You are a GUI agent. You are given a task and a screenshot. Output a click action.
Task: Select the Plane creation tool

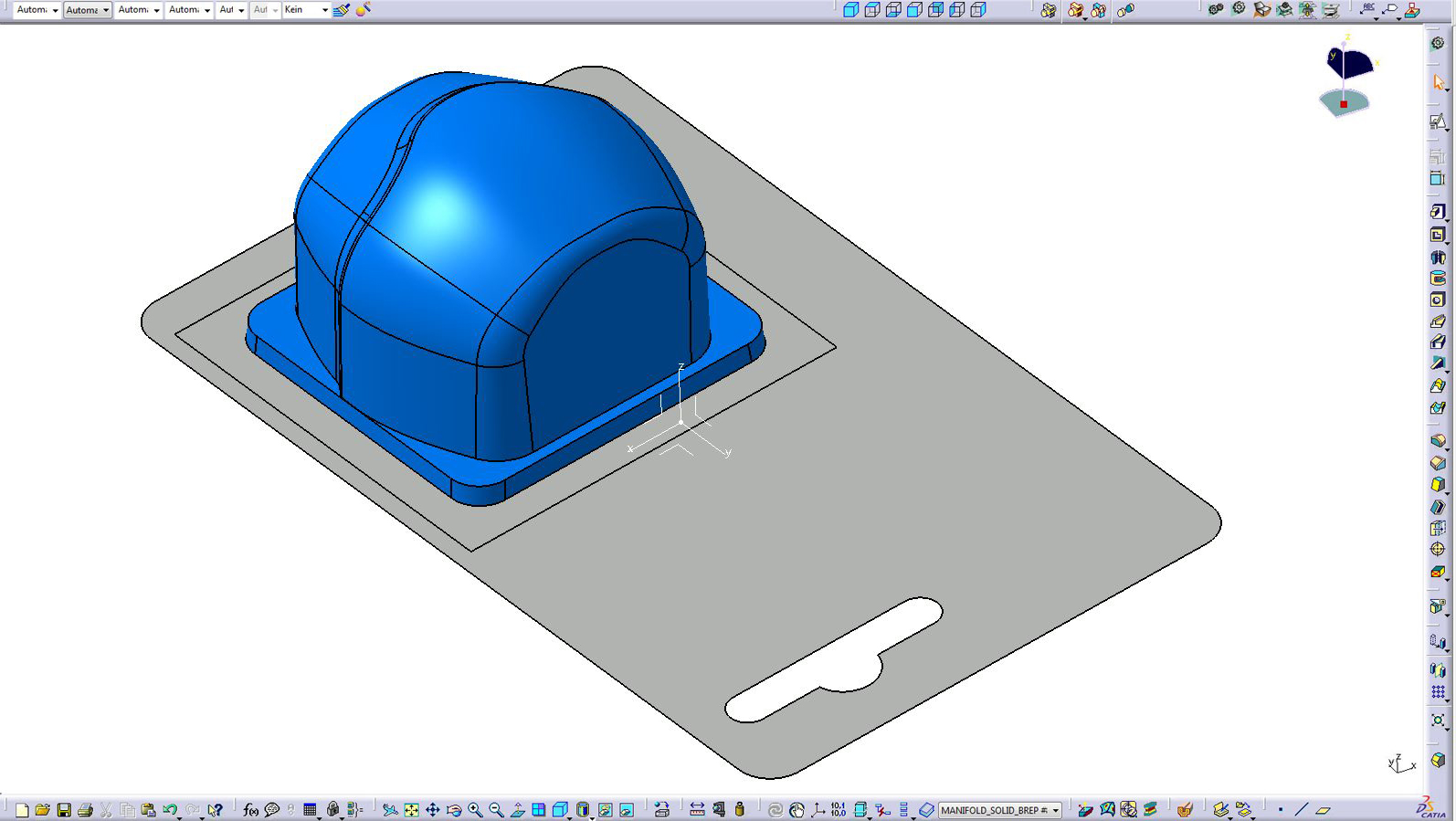(x=1323, y=810)
